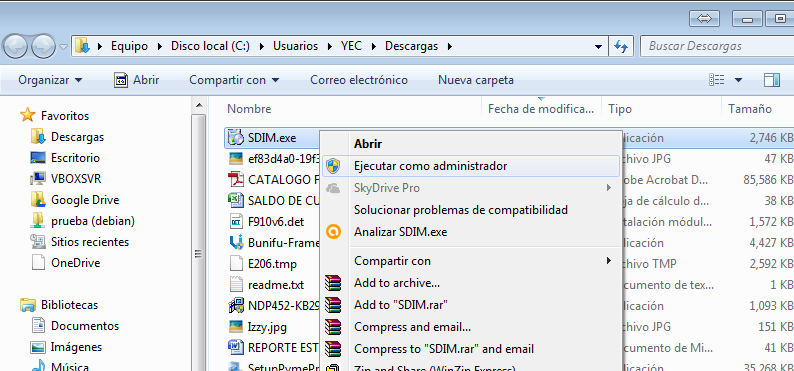This screenshot has width=794, height=371.
Task: Click the Bunifu-Frame file icon
Action: tap(236, 242)
